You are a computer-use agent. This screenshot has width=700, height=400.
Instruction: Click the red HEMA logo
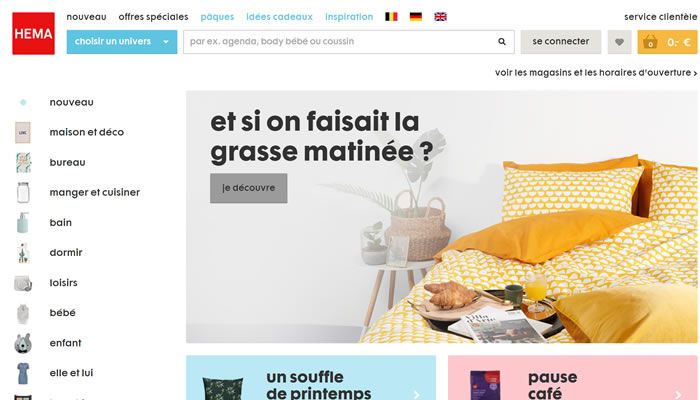tap(33, 33)
